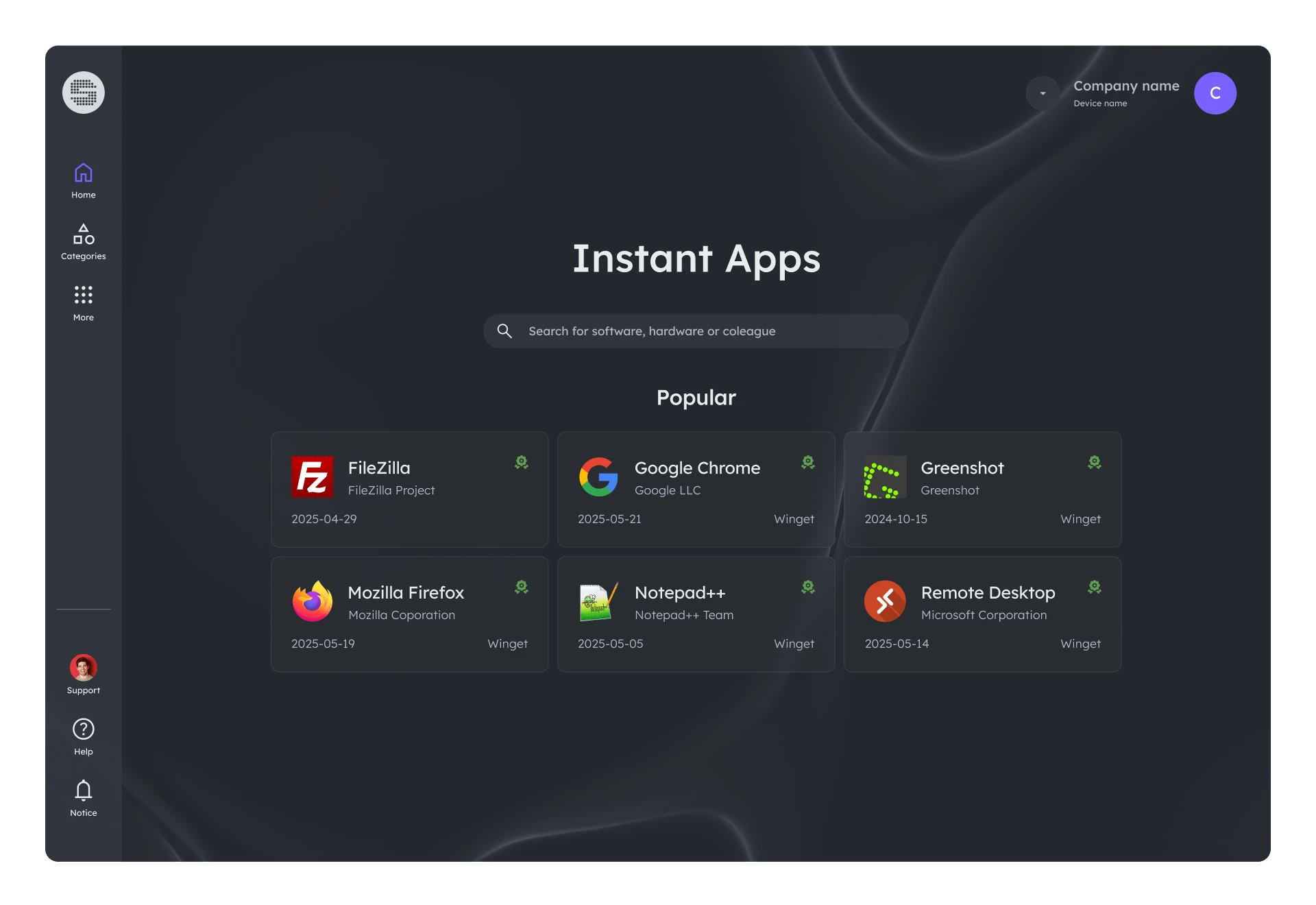Click the Greenshot app icon
Viewport: 1316px width, 905px height.
tap(885, 477)
